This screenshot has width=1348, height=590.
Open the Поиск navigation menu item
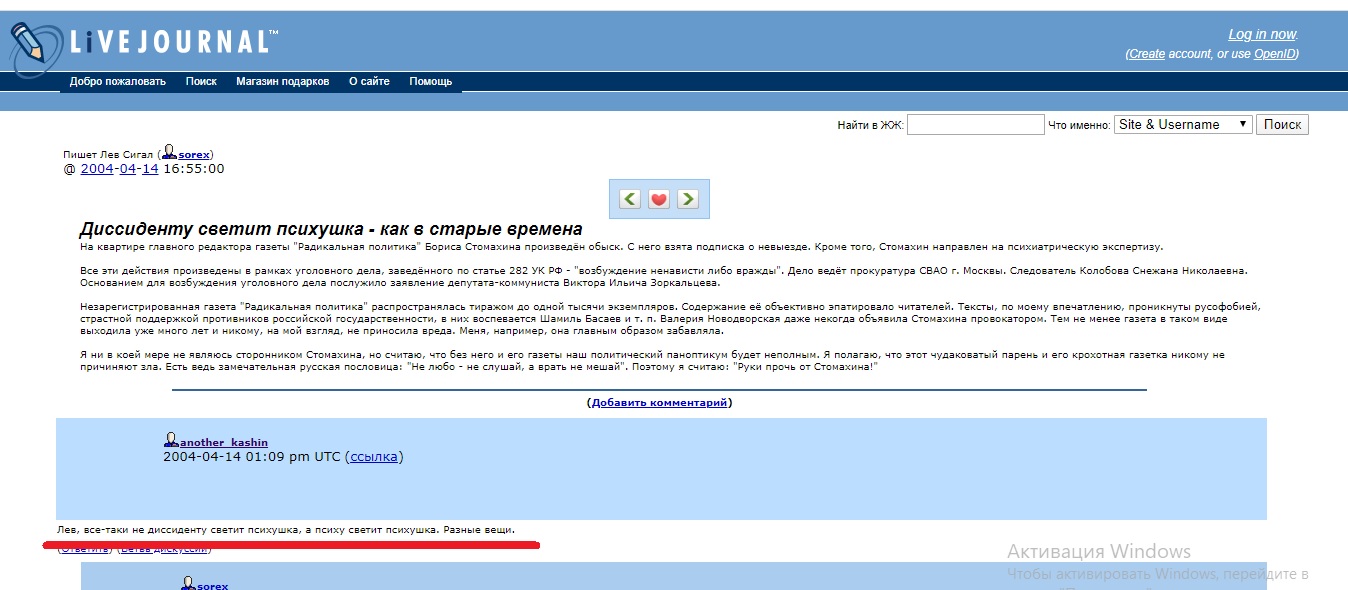tap(201, 81)
